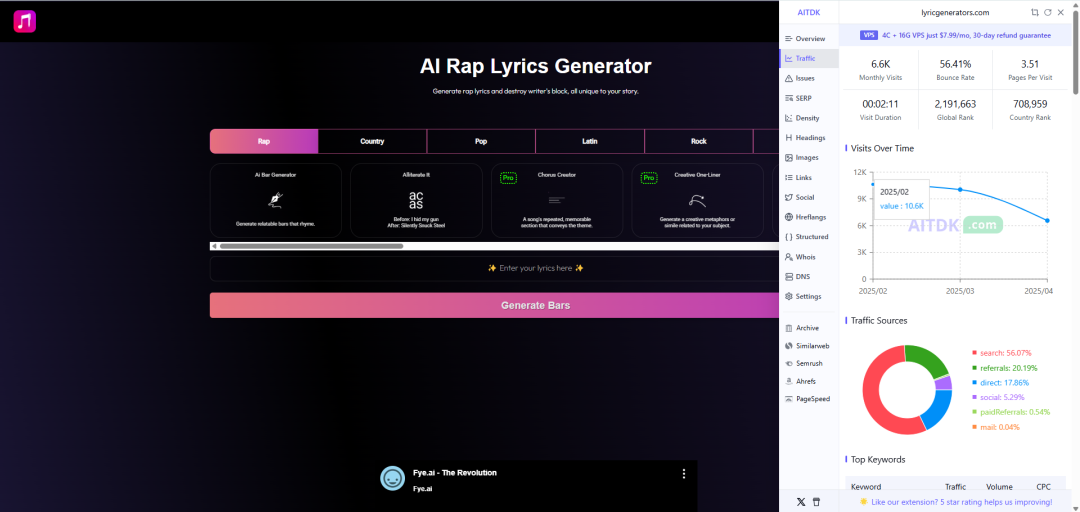
Task: Open Links in the AITDK sidebar
Action: [809, 178]
